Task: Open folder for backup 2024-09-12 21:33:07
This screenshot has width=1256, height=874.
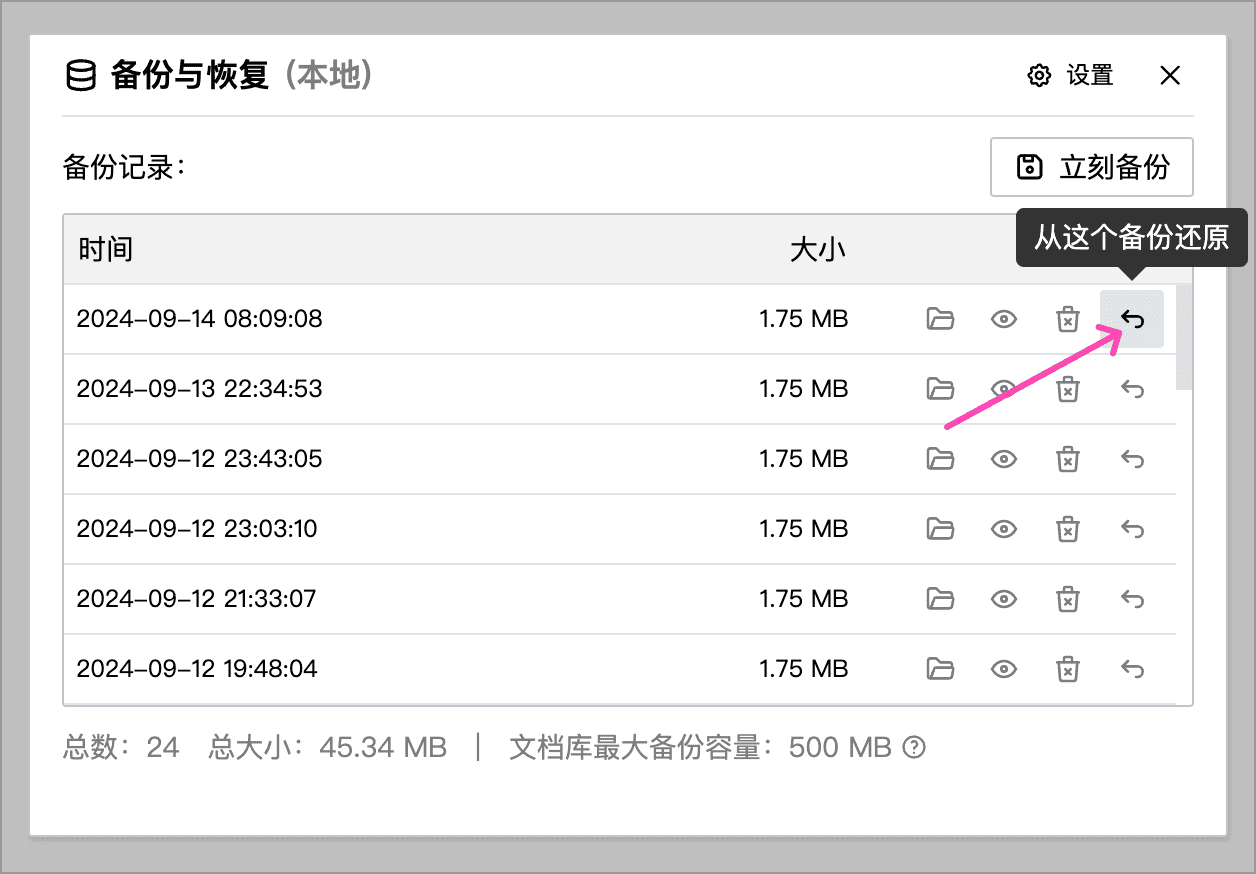Action: 940,599
